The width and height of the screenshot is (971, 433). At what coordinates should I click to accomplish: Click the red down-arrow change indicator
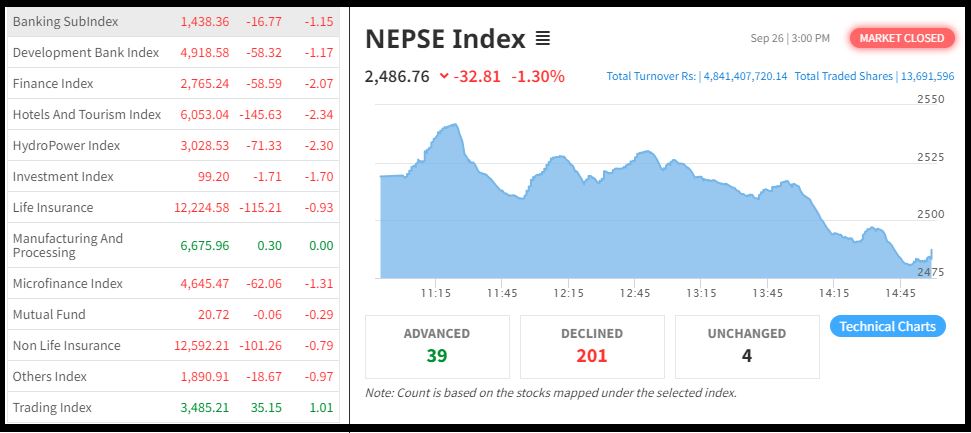[x=444, y=77]
